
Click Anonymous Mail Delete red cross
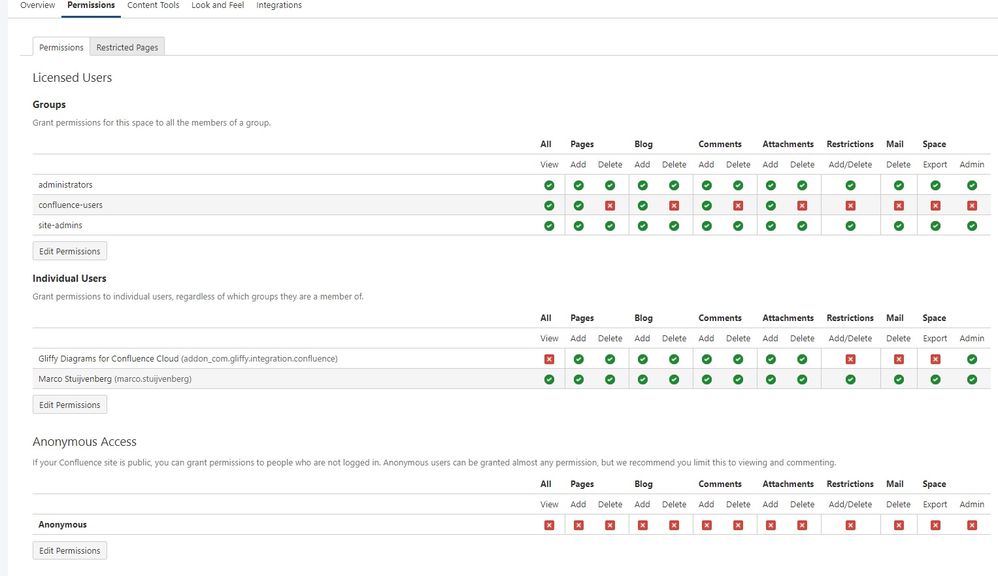click(899, 525)
